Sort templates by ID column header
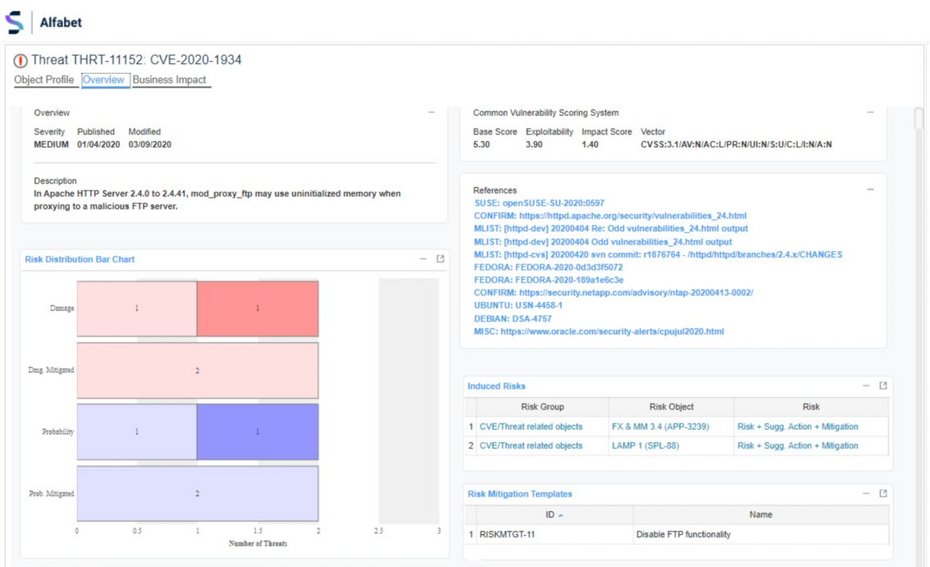This screenshot has height=567, width=930. click(x=554, y=515)
